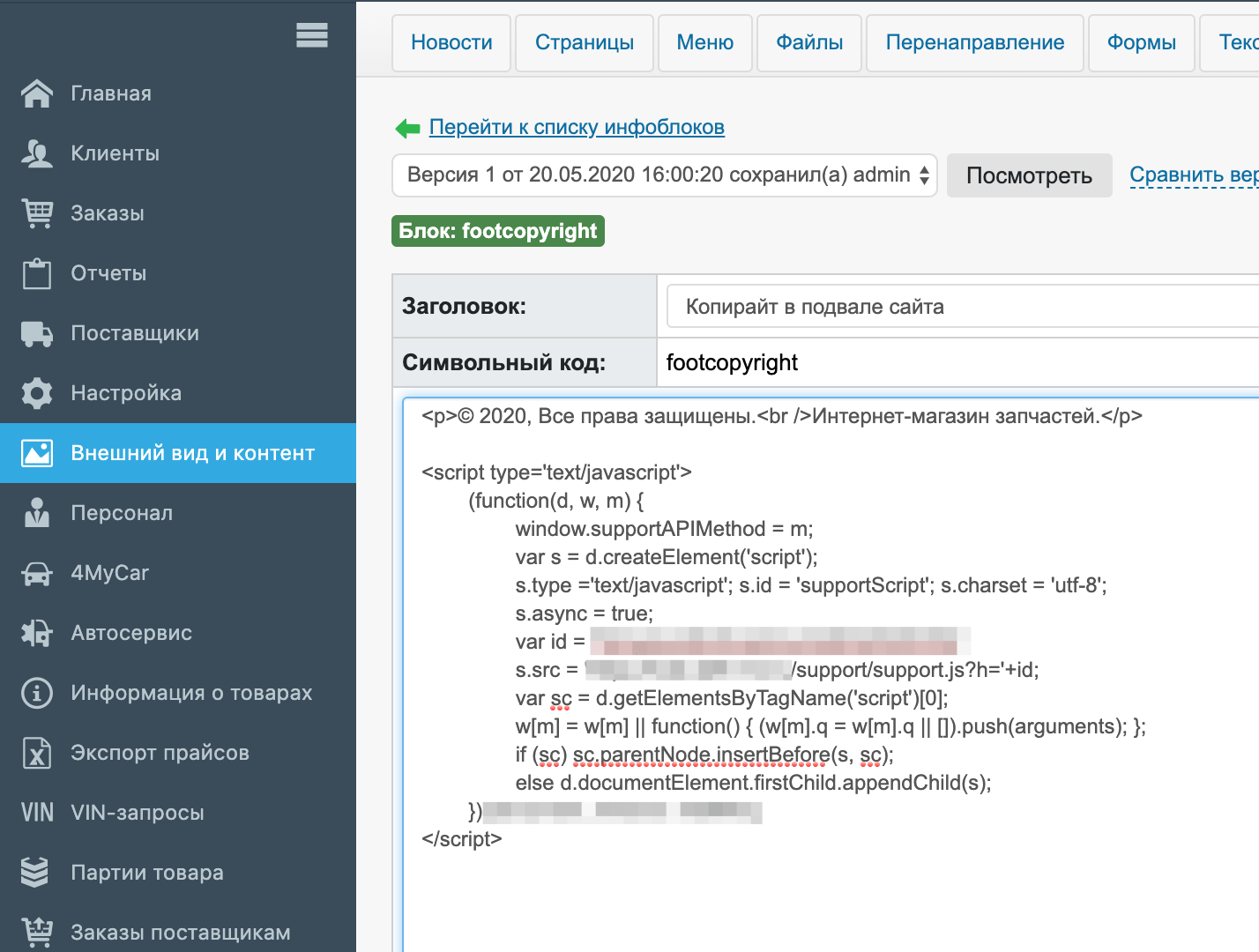
Task: Click the footcopyright symbol code value
Action: point(732,362)
